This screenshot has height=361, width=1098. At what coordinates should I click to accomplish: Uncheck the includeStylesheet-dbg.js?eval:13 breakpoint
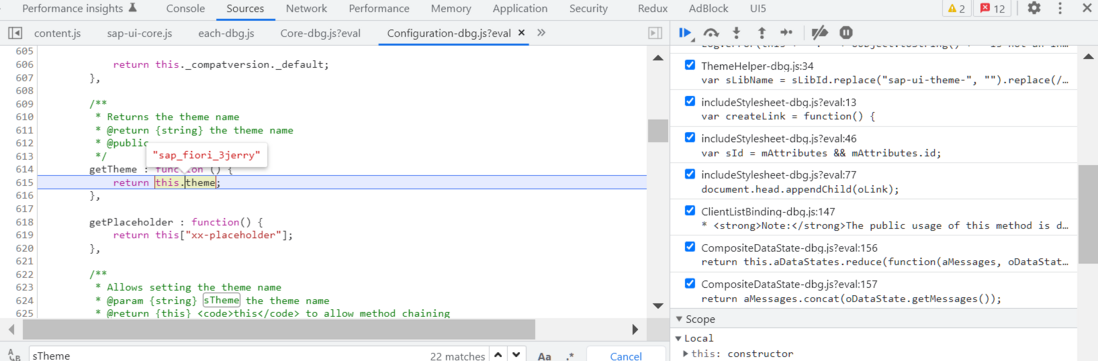click(x=690, y=101)
